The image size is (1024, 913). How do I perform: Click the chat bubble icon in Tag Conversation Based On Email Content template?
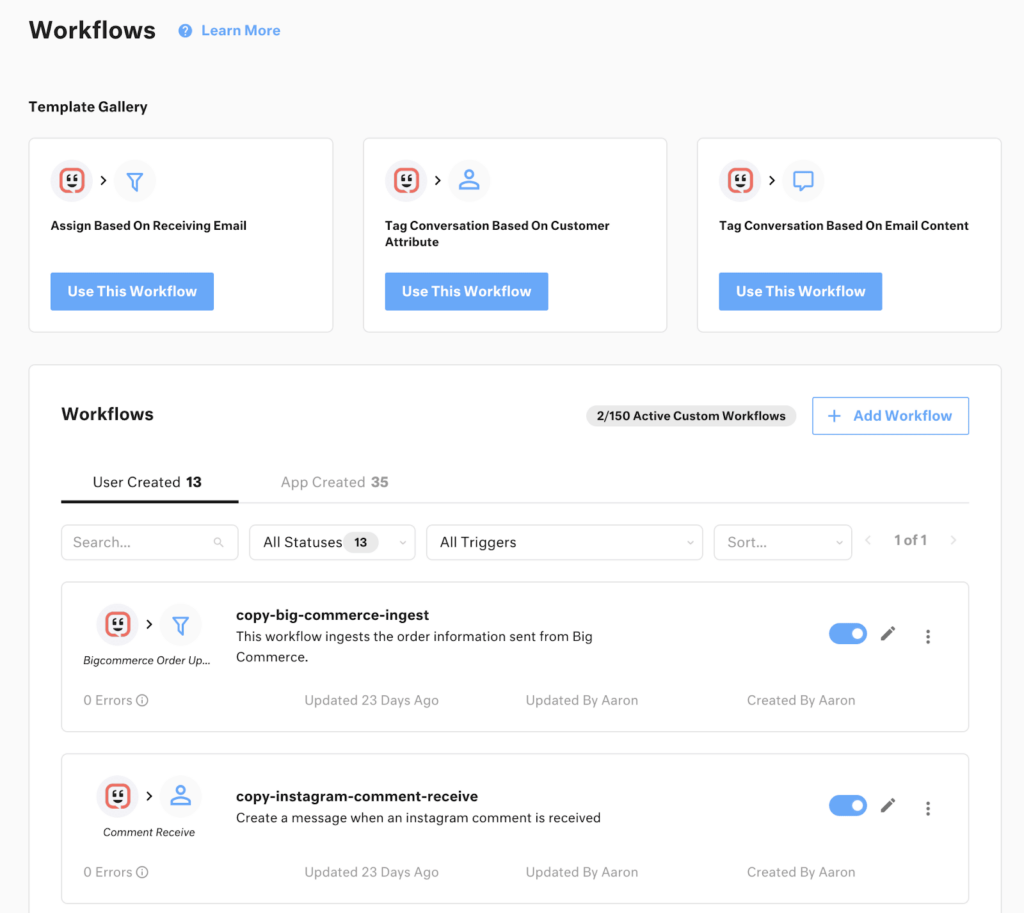(x=803, y=181)
